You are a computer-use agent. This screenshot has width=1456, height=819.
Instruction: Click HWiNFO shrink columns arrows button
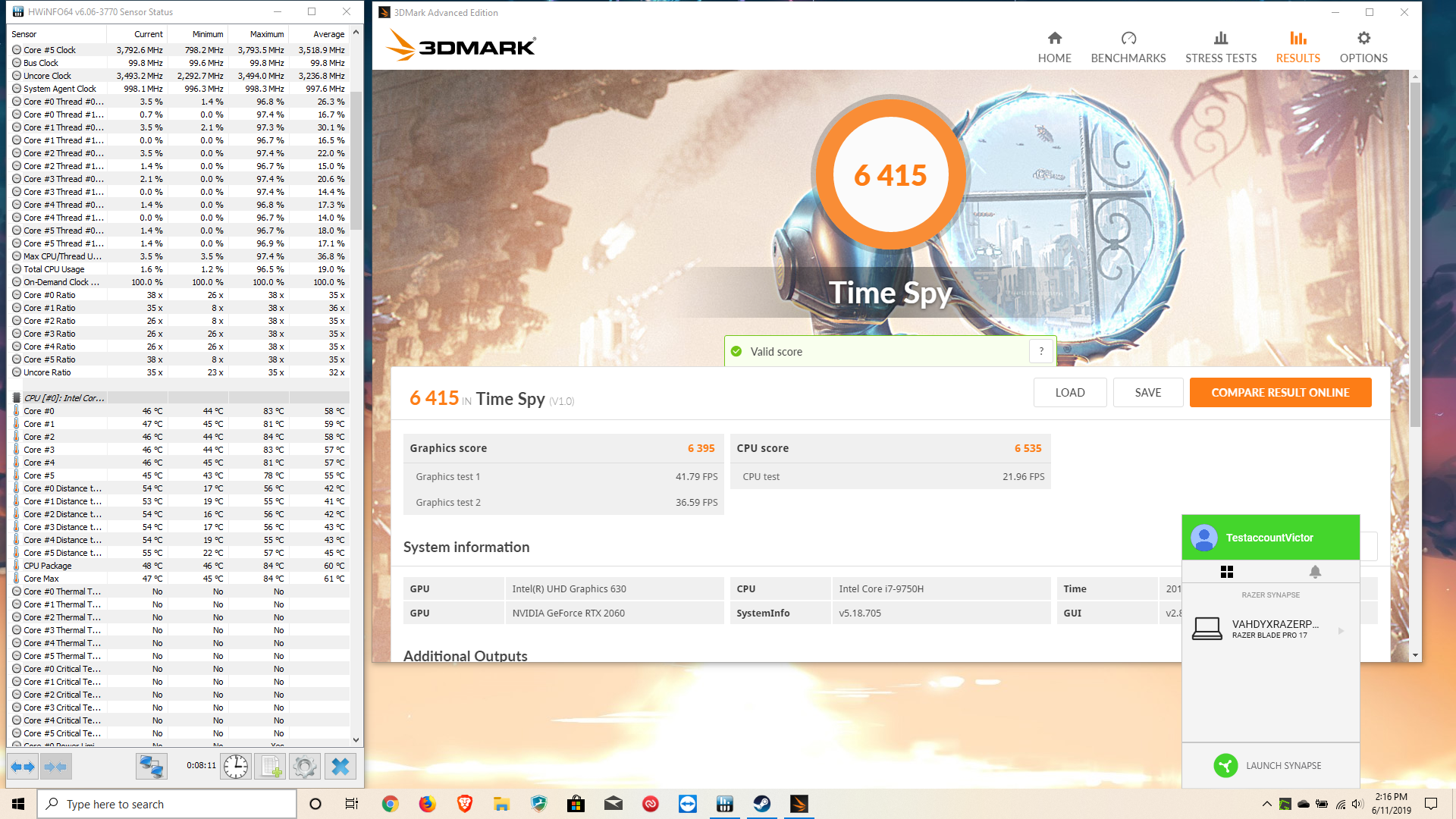56,767
